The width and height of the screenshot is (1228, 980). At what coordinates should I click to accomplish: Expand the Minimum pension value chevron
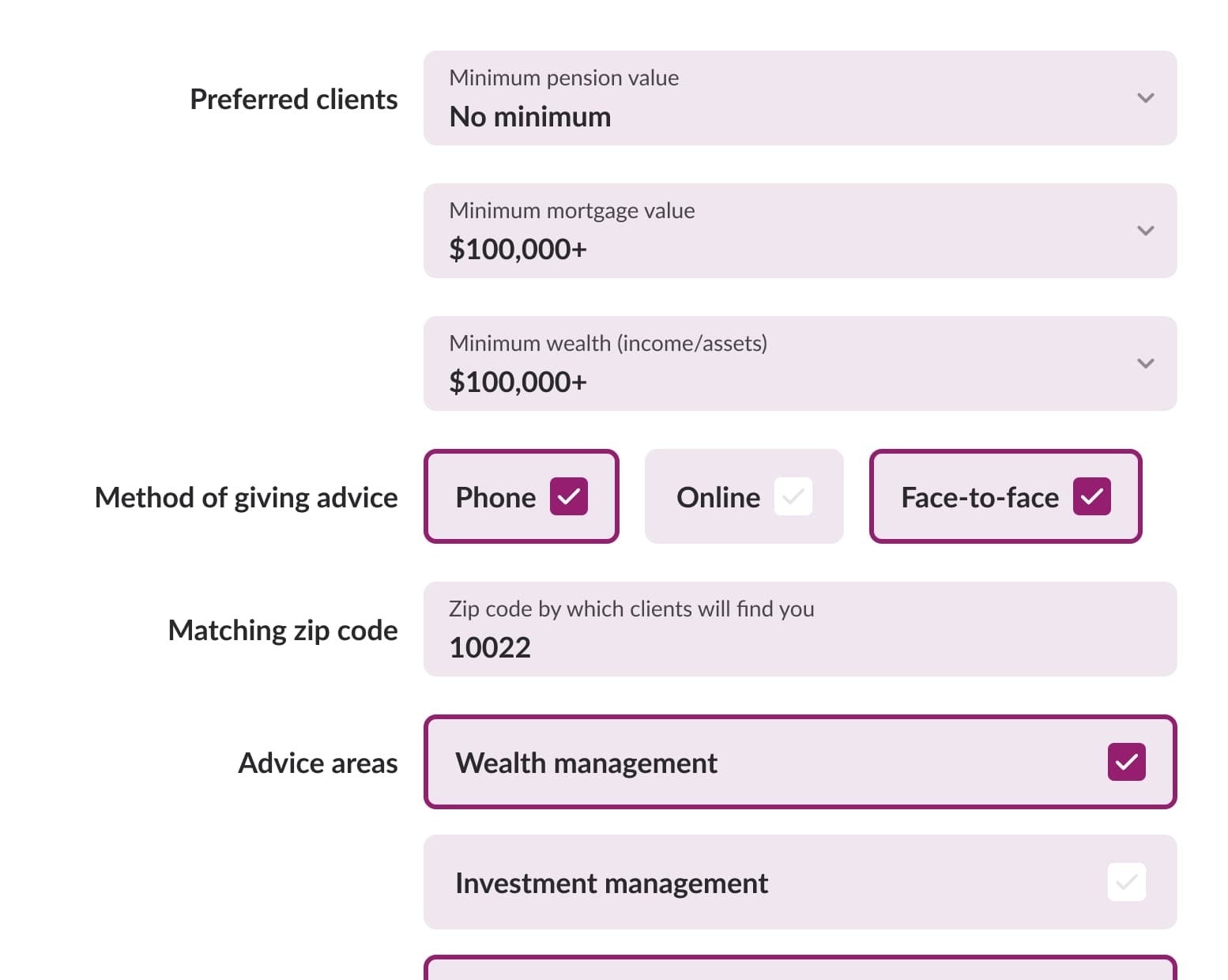pyautogui.click(x=1145, y=98)
